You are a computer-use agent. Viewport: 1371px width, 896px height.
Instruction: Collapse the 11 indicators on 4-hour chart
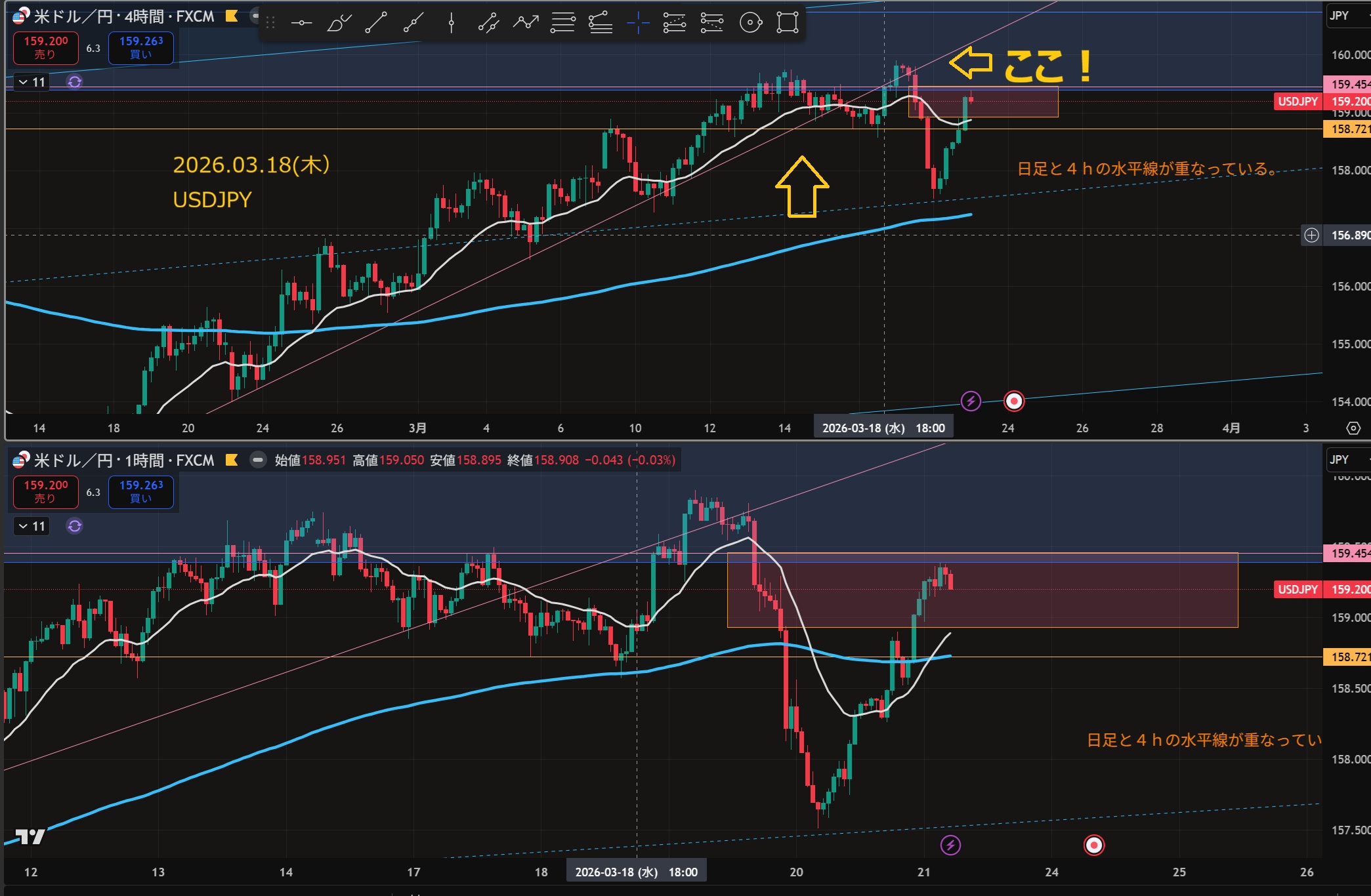(x=32, y=82)
